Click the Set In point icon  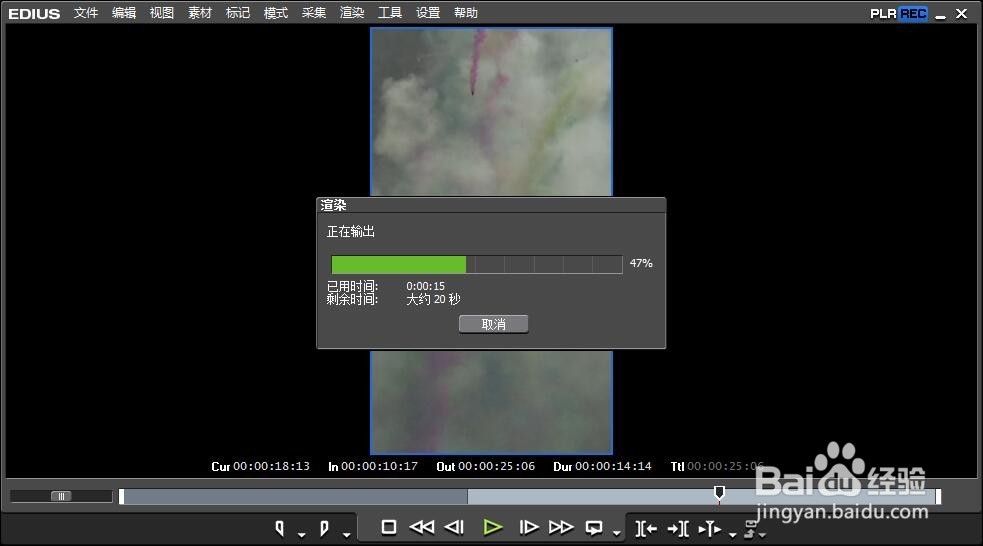[280, 528]
